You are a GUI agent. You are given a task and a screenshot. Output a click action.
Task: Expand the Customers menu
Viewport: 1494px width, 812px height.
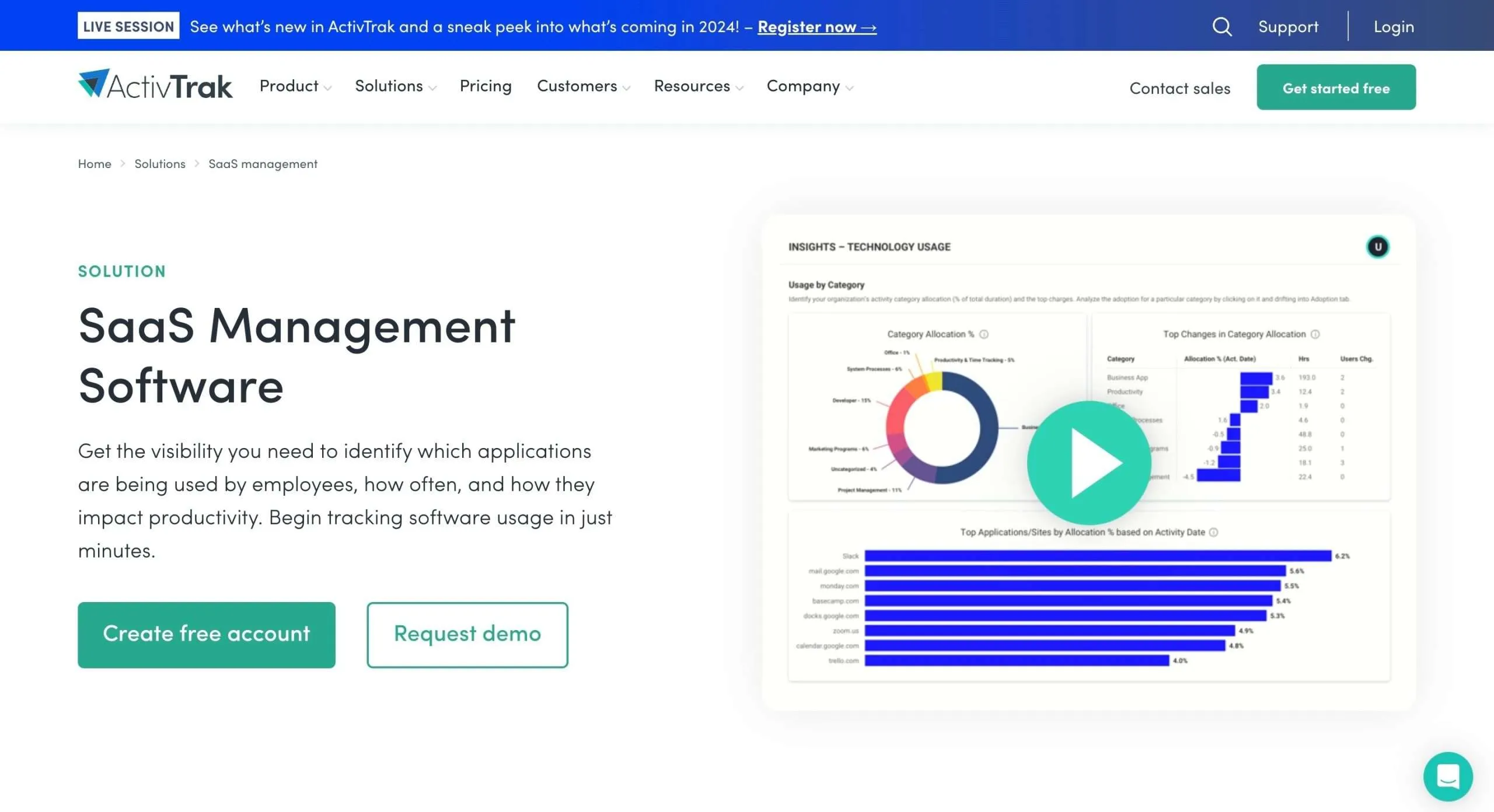tap(584, 86)
